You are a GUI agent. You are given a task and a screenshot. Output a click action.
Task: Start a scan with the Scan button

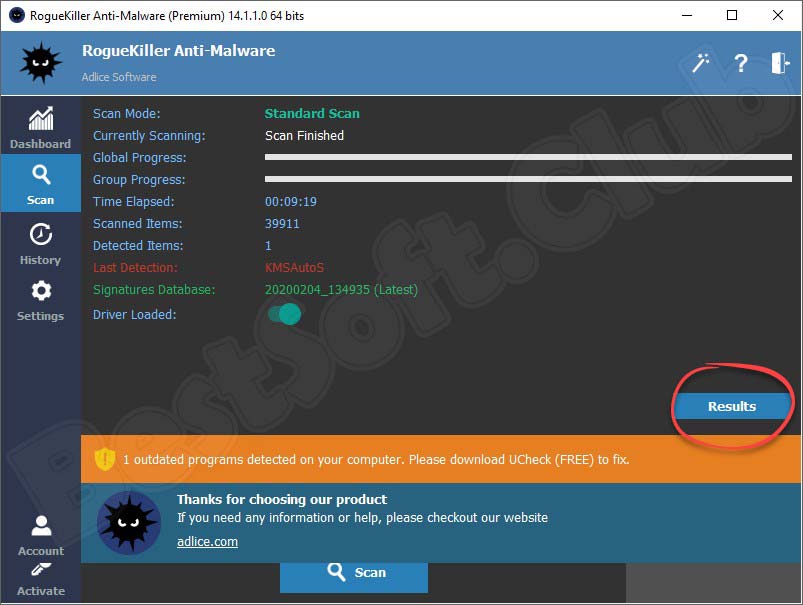tap(354, 572)
